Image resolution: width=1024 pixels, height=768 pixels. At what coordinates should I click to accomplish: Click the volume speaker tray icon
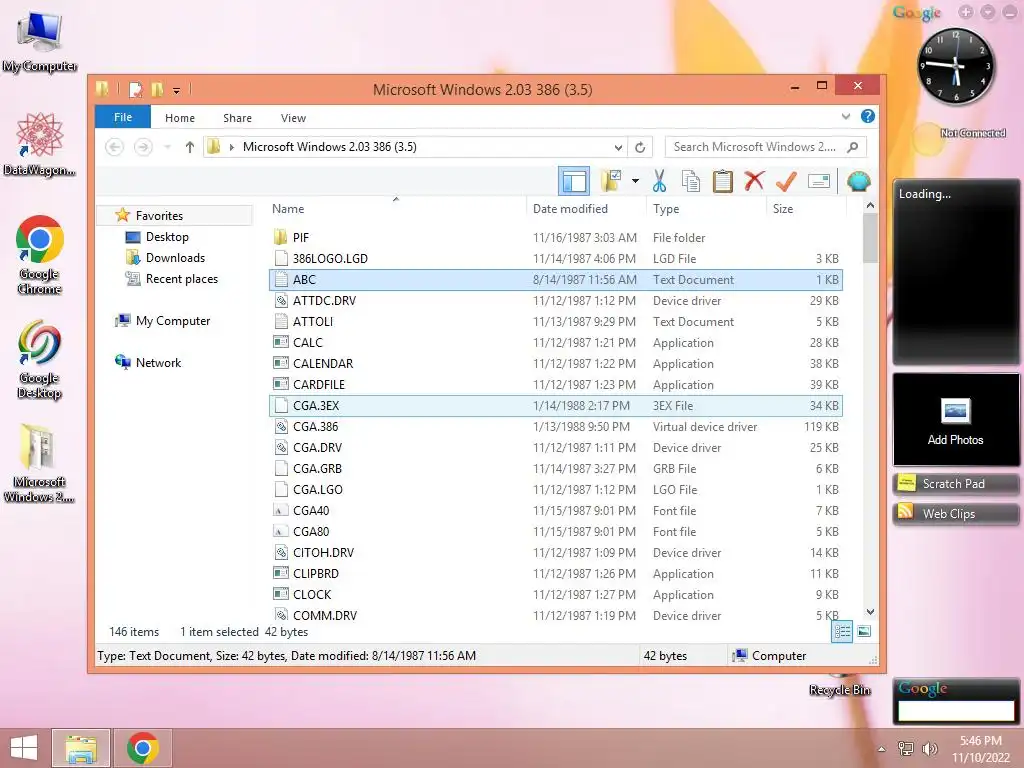929,749
